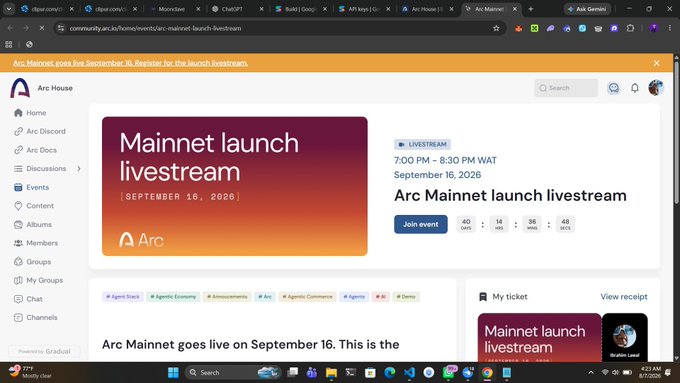This screenshot has width=680, height=383.
Task: Open My Groups in the sidebar
Action: [x=38, y=281]
